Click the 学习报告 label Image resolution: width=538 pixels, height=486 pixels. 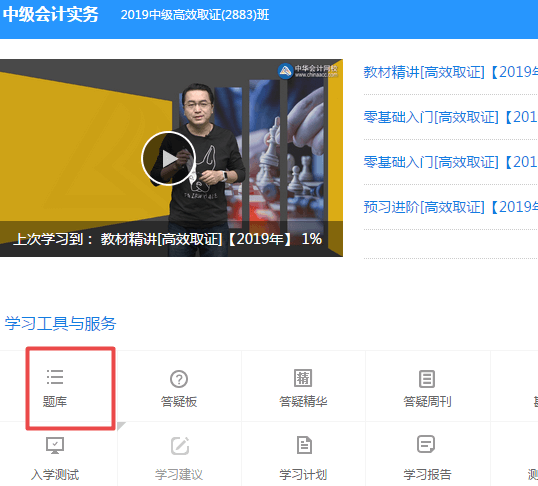pos(427,474)
